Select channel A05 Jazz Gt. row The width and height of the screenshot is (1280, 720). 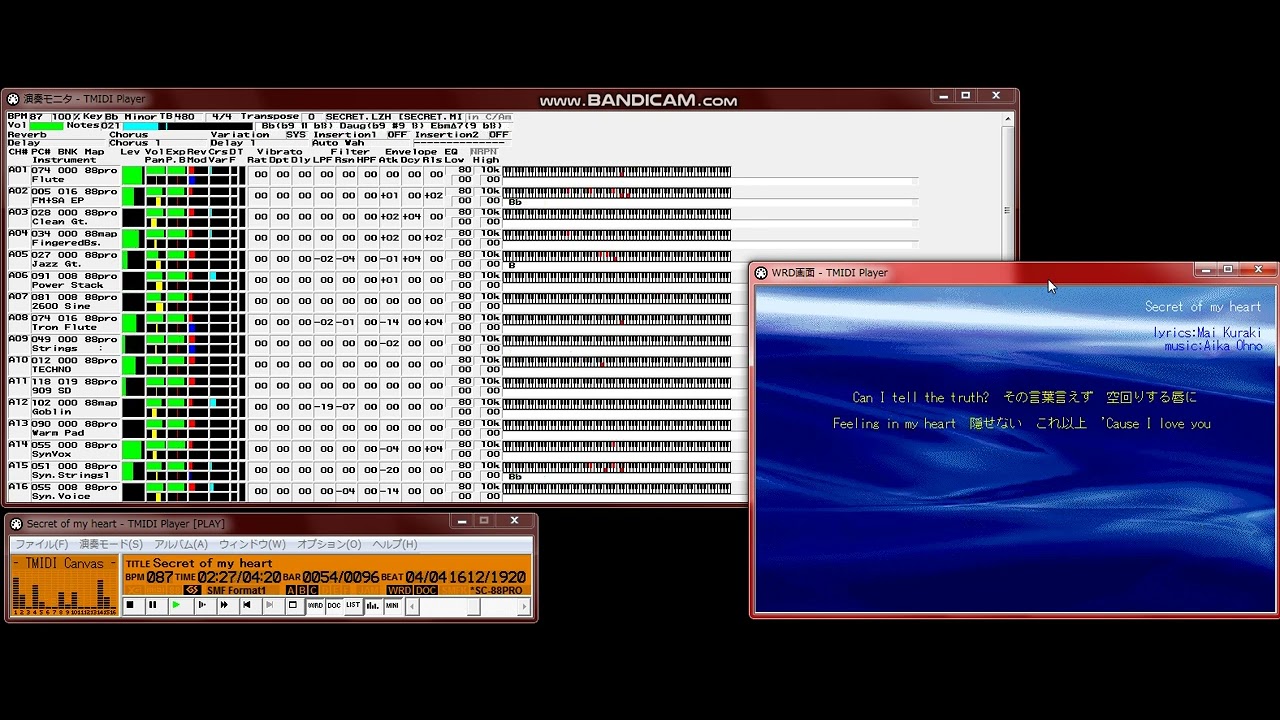pyautogui.click(x=369, y=259)
